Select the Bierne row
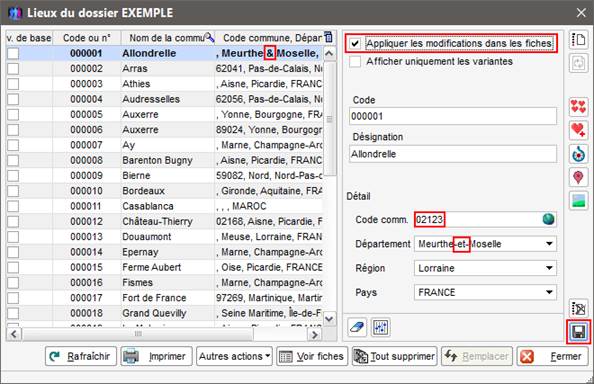The width and height of the screenshot is (594, 384). click(x=164, y=176)
